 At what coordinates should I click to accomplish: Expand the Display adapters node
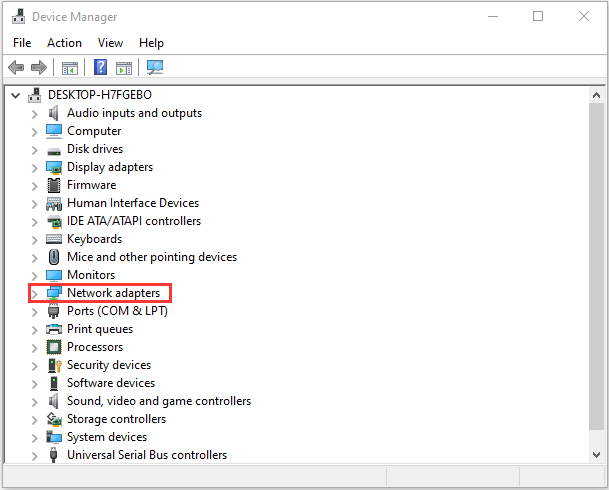tap(35, 168)
